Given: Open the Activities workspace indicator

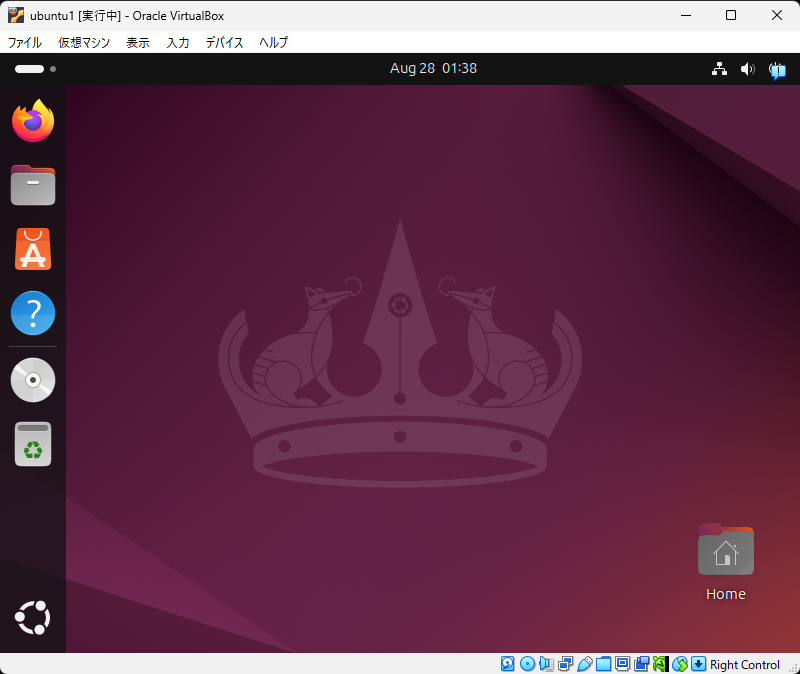Looking at the screenshot, I should 35,69.
